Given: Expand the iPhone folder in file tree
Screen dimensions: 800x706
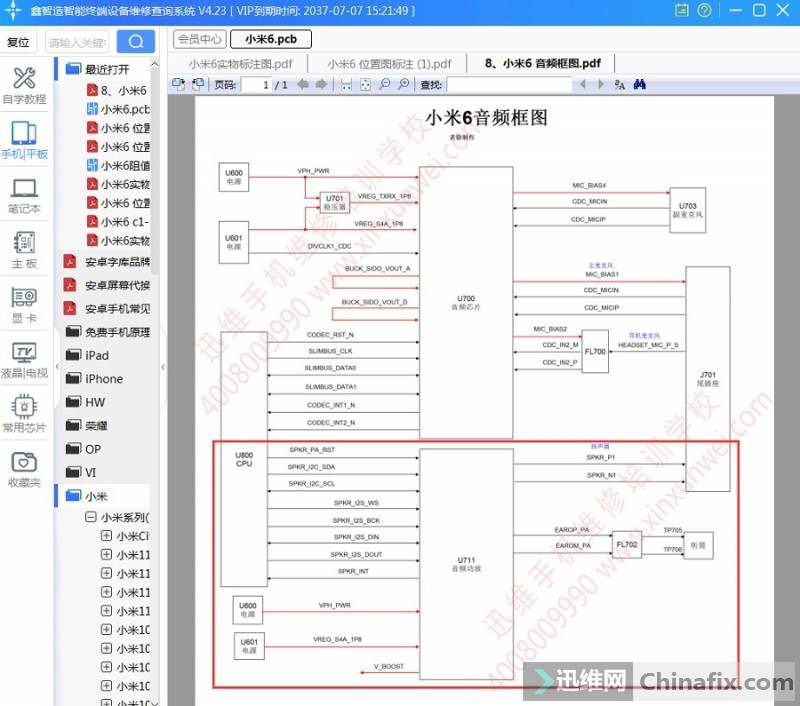Looking at the screenshot, I should pos(103,379).
